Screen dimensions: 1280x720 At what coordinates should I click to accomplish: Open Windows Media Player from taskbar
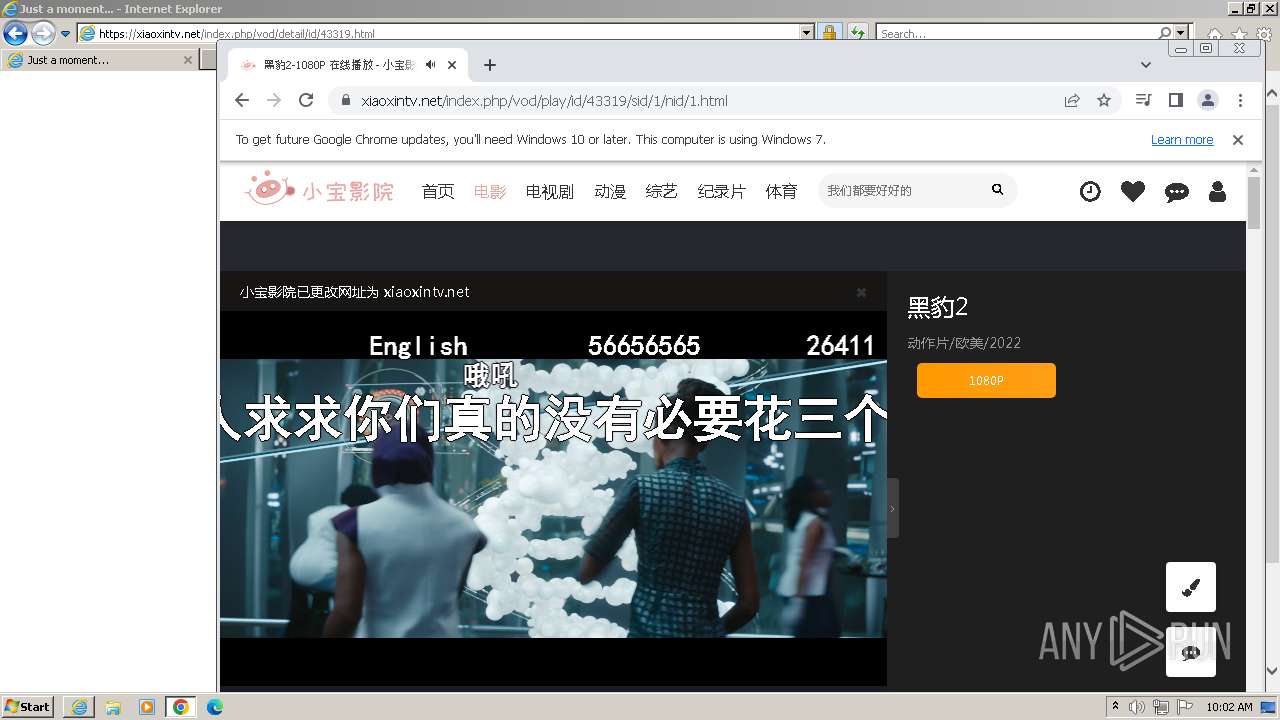click(147, 707)
